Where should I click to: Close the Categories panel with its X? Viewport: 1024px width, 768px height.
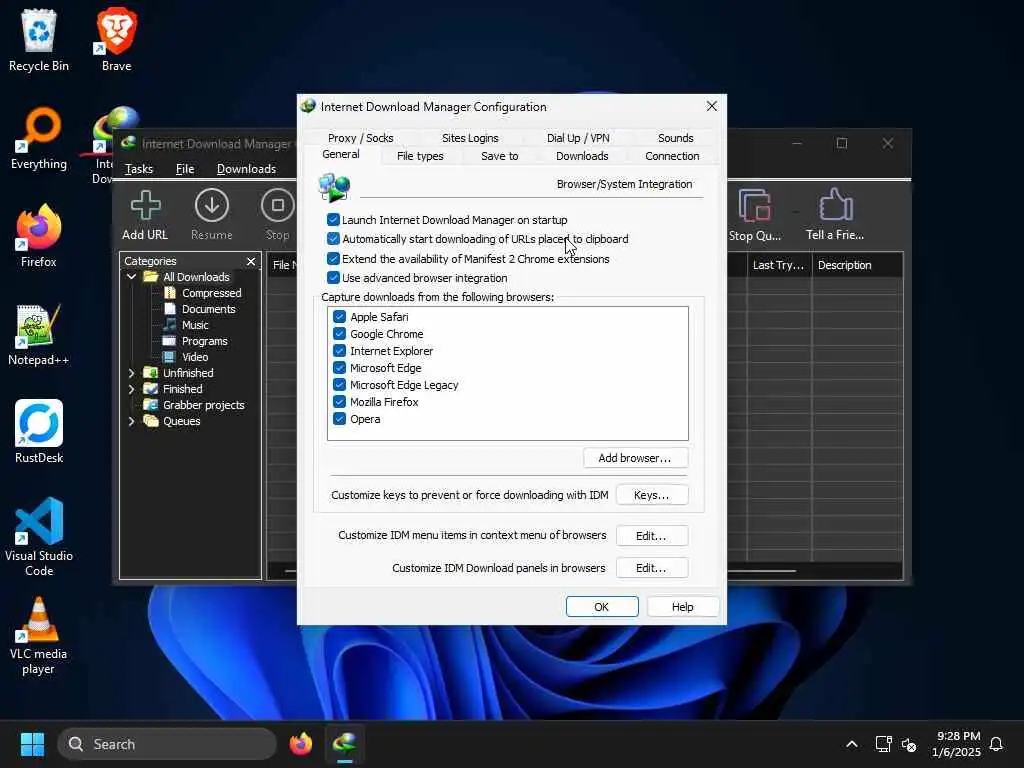251,261
